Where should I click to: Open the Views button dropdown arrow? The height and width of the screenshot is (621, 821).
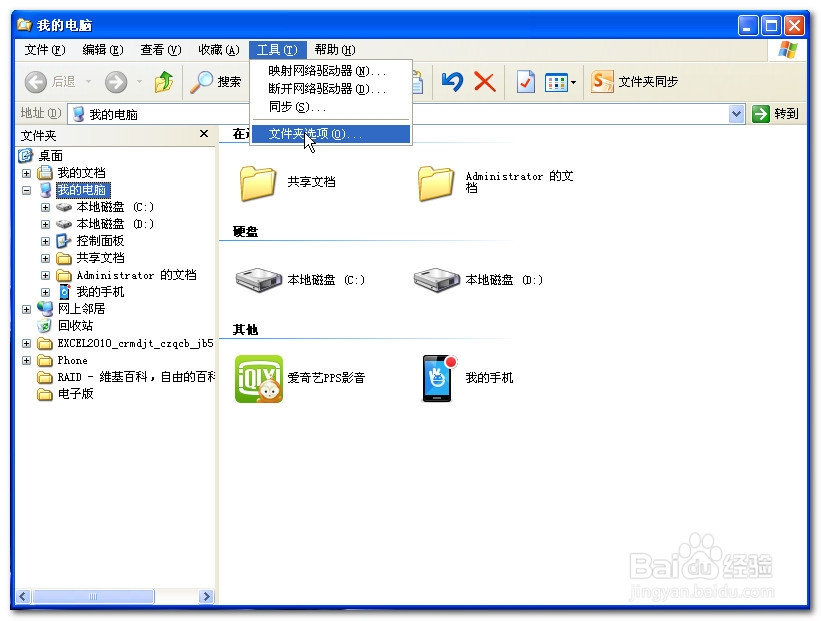[x=573, y=82]
